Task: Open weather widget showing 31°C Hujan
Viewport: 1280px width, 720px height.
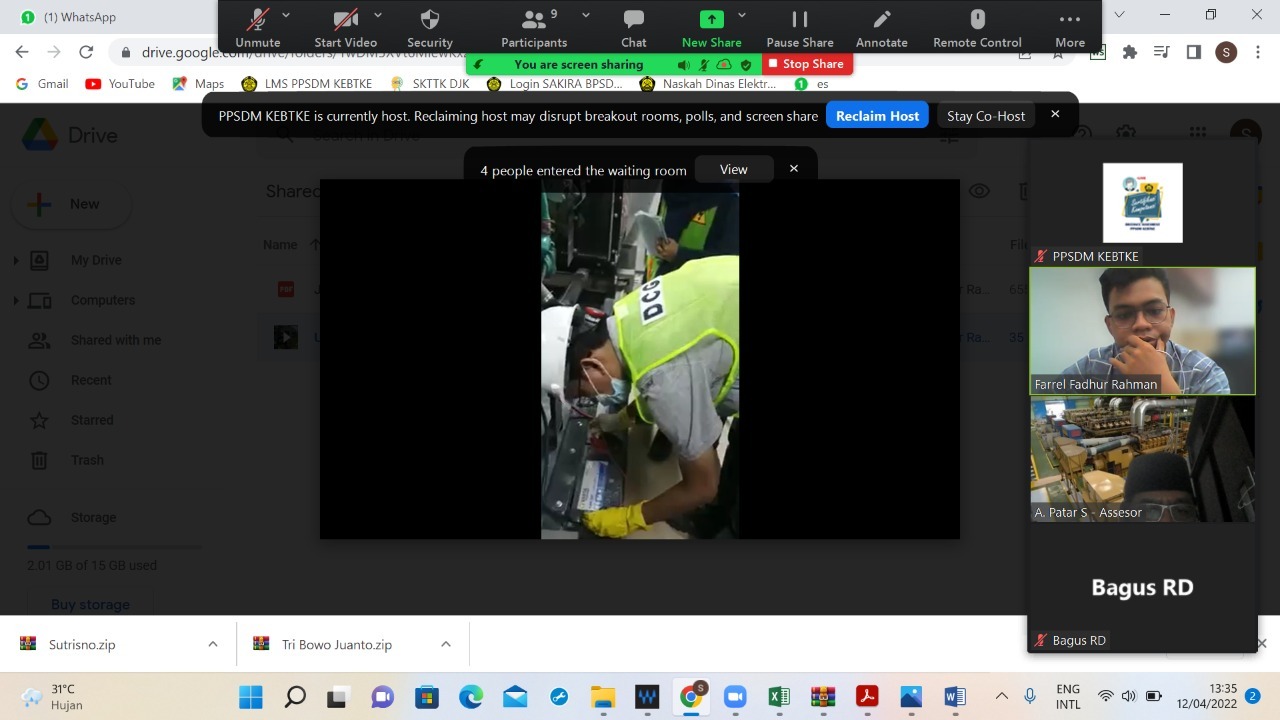Action: point(52,697)
